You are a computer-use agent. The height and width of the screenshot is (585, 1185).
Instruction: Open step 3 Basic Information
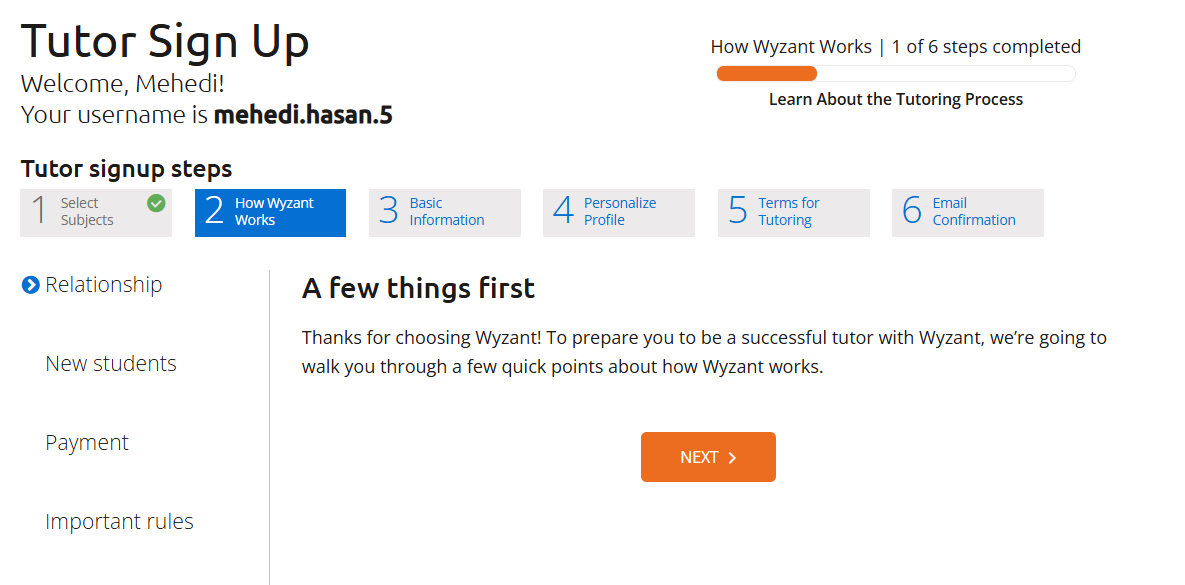[444, 212]
